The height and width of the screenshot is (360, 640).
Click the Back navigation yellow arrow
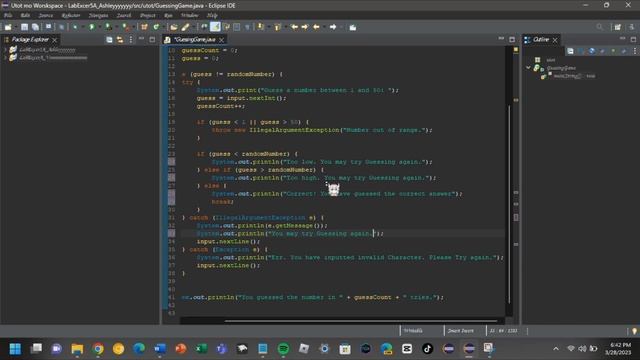[x=316, y=27]
